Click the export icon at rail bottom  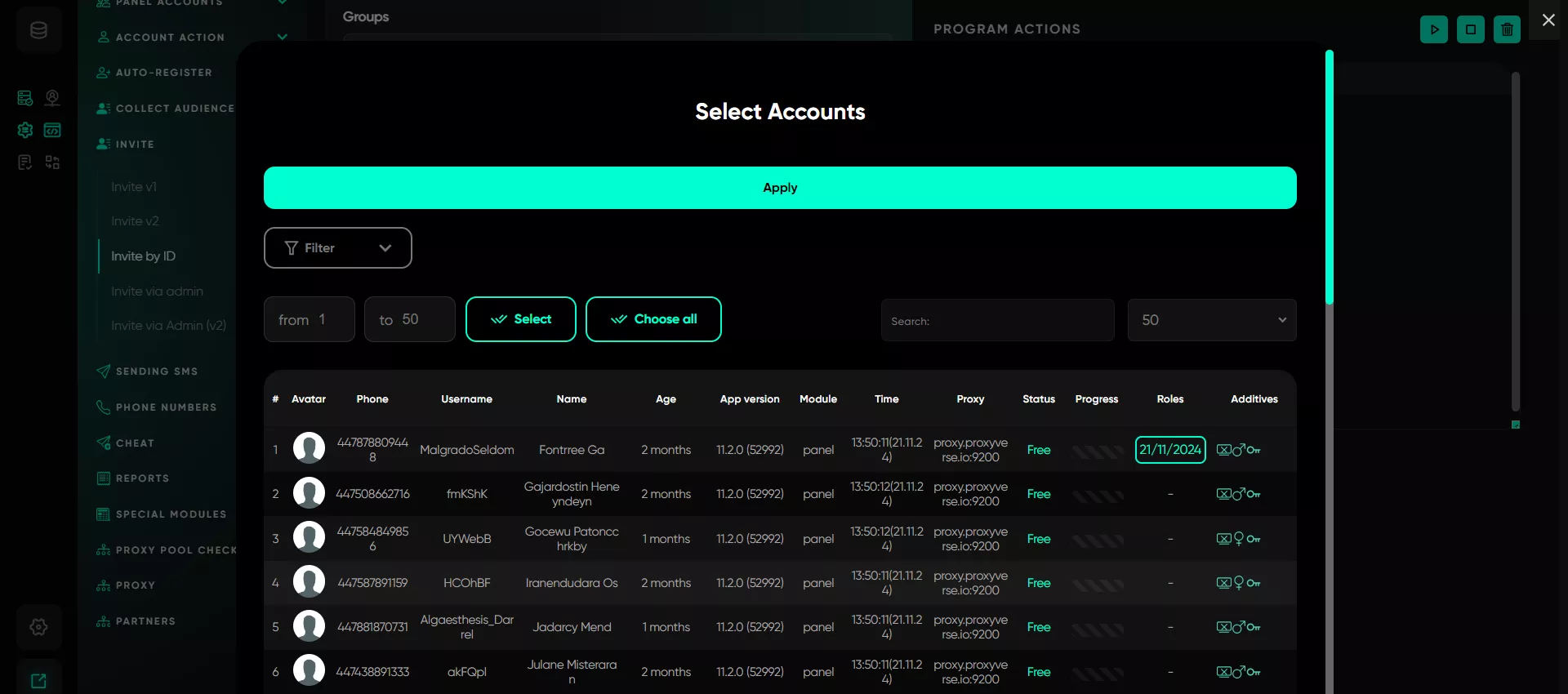click(38, 680)
